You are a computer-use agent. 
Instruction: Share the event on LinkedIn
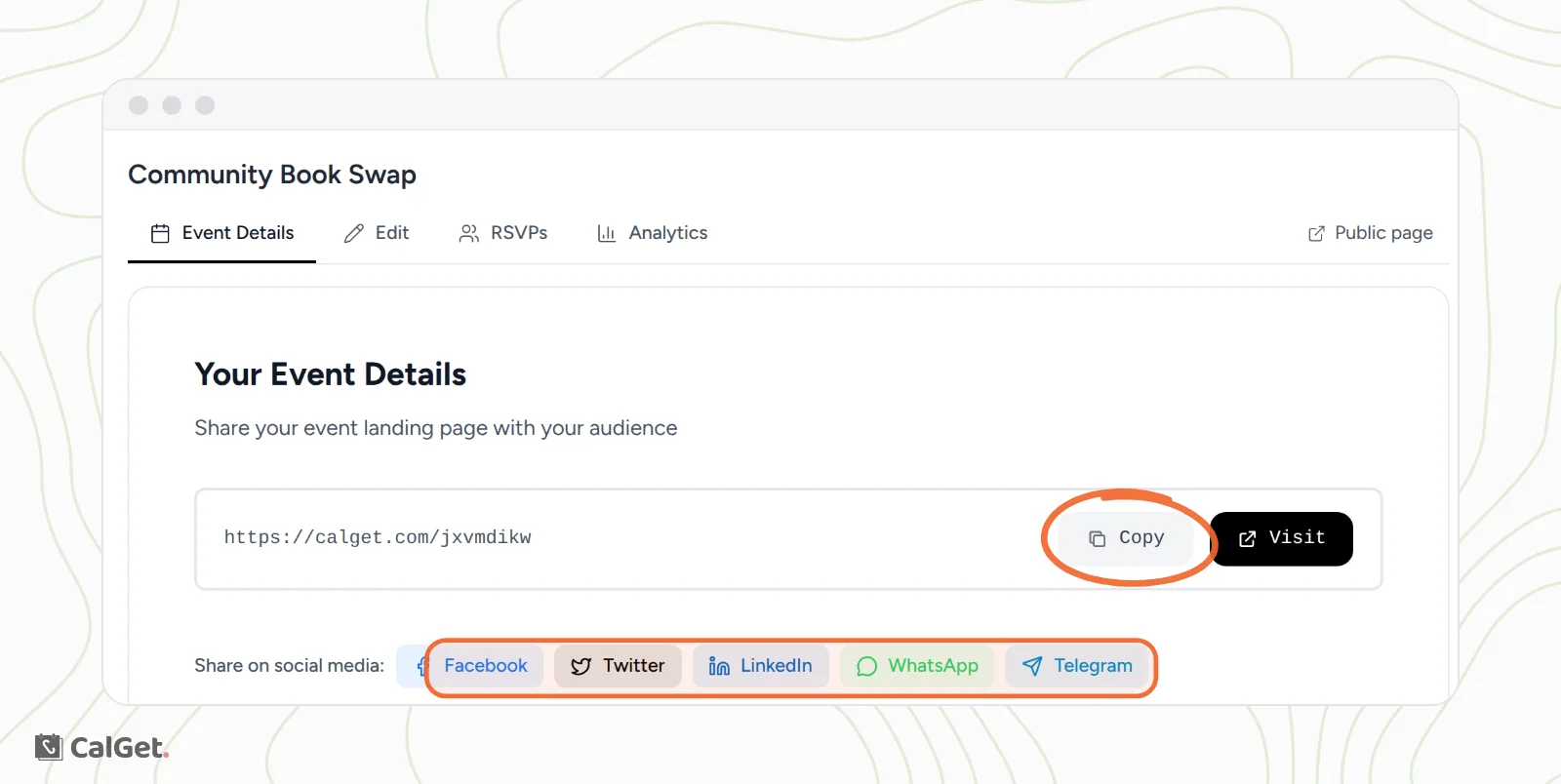(760, 666)
